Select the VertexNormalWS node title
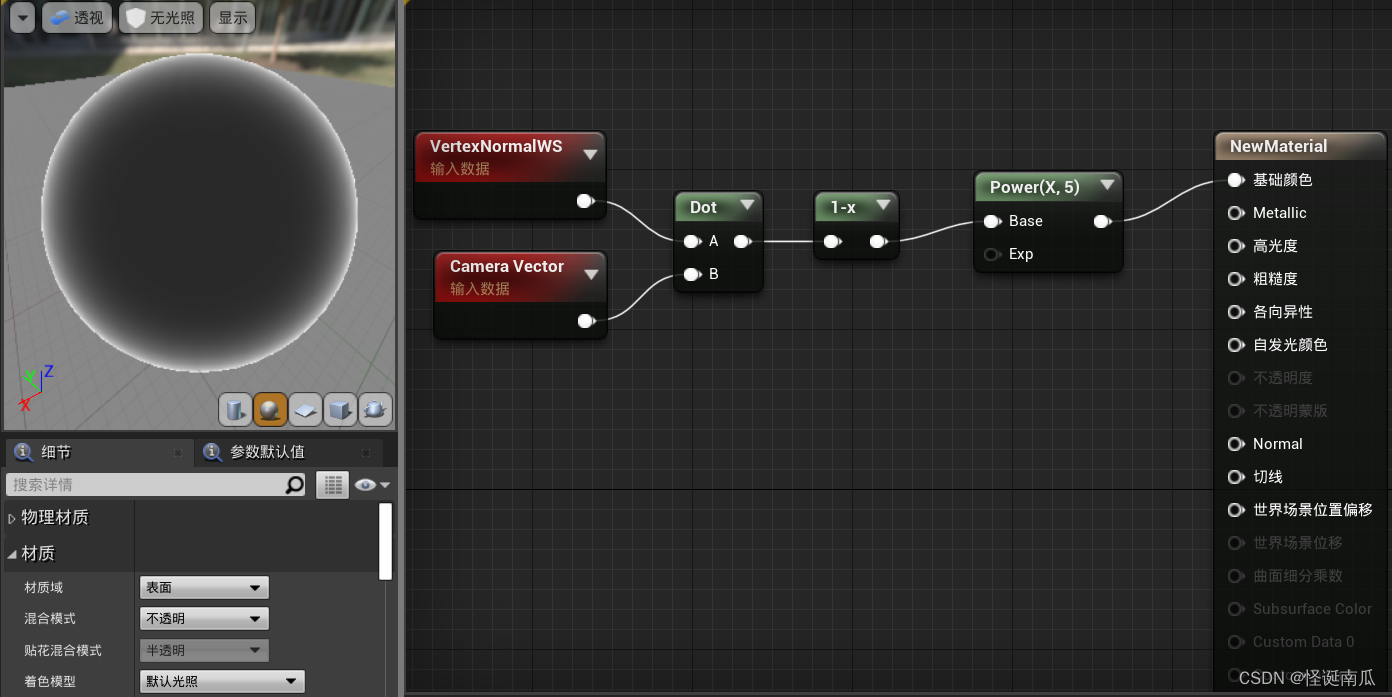The height and width of the screenshot is (697, 1392). click(496, 146)
